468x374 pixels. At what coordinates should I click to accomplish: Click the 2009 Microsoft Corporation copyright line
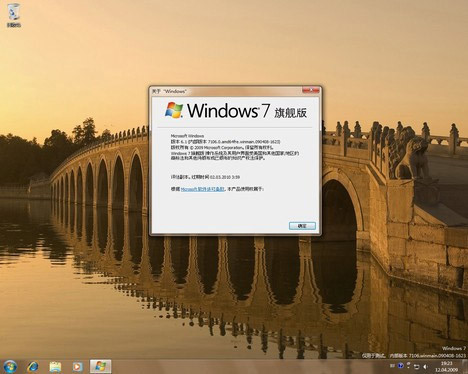222,147
